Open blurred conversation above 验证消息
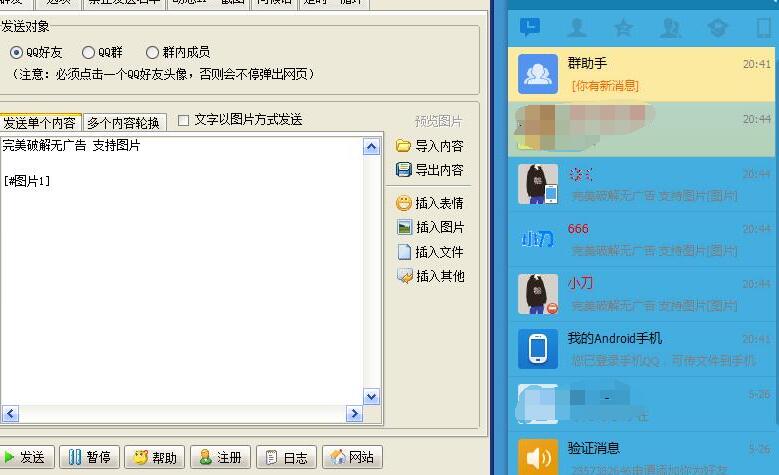 (641, 404)
